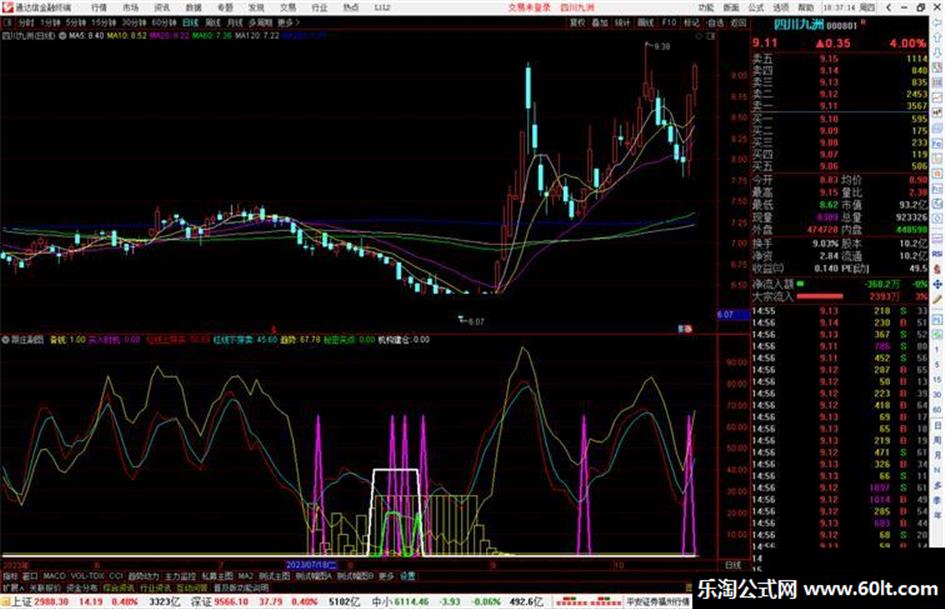This screenshot has width=945, height=609.
Task: Select the 月线 monthly period tab
Action: click(234, 22)
